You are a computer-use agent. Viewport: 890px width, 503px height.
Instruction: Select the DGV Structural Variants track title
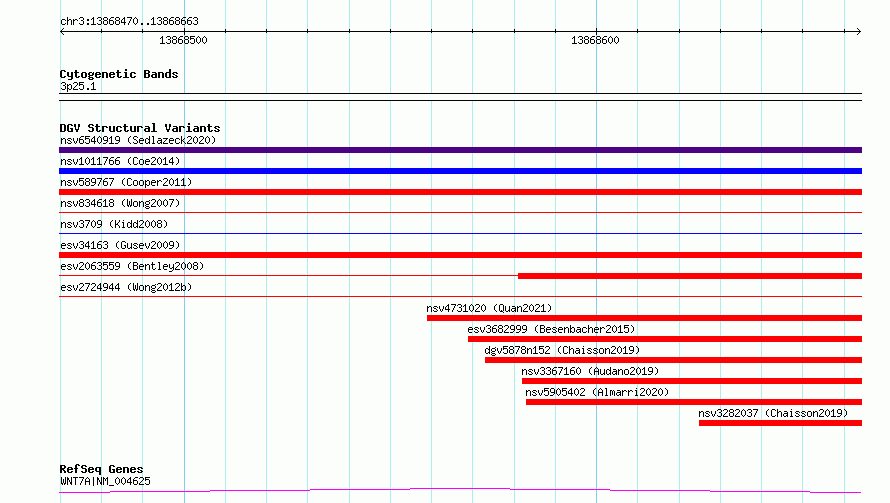pyautogui.click(x=140, y=128)
